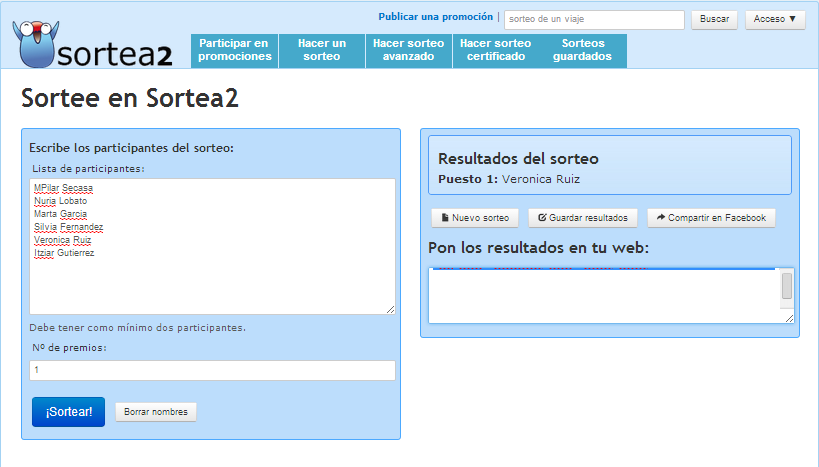Click Borrar nombres button
Viewport: 819px width, 467px height.
click(156, 412)
